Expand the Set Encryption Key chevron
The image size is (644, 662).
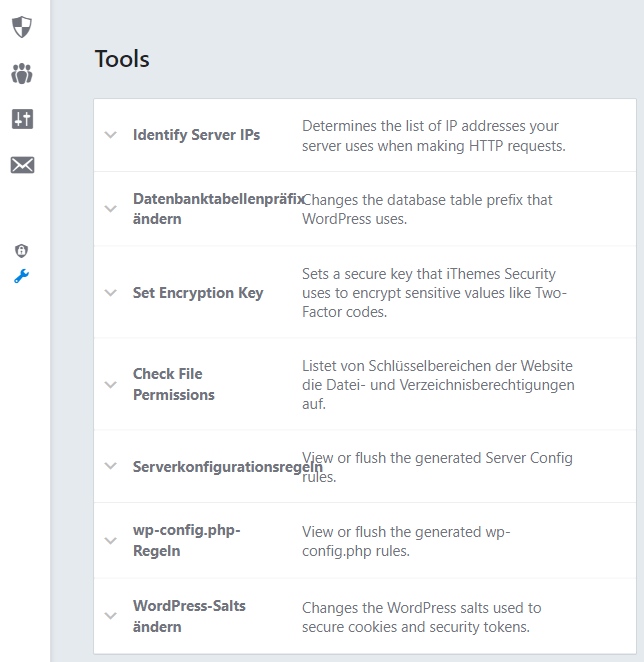click(x=111, y=293)
